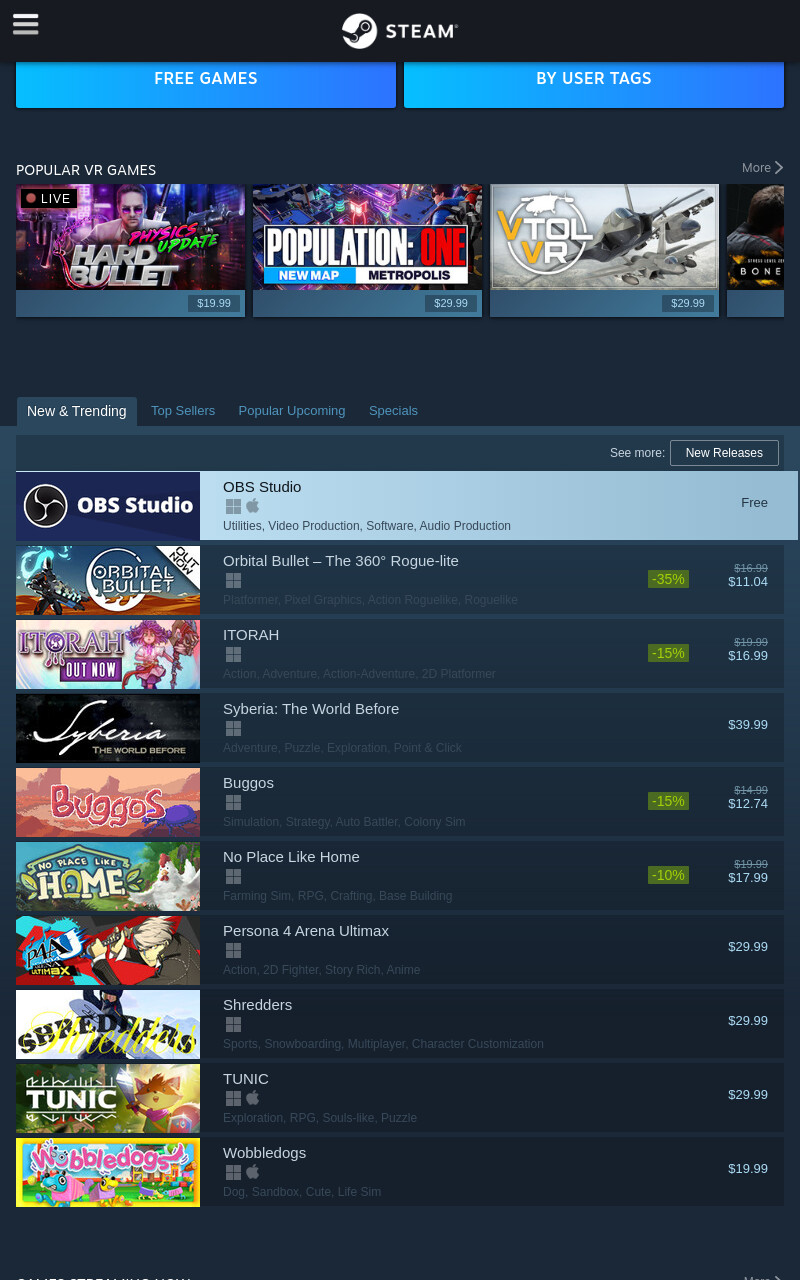800x1280 pixels.
Task: Switch to the Popular Upcoming tab
Action: coord(292,411)
